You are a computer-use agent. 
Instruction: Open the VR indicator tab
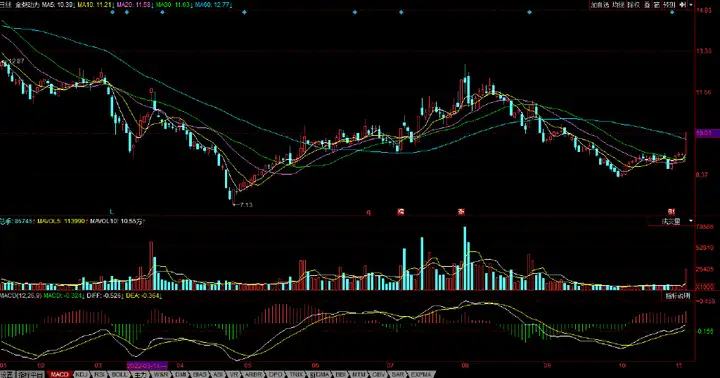[x=234, y=374]
